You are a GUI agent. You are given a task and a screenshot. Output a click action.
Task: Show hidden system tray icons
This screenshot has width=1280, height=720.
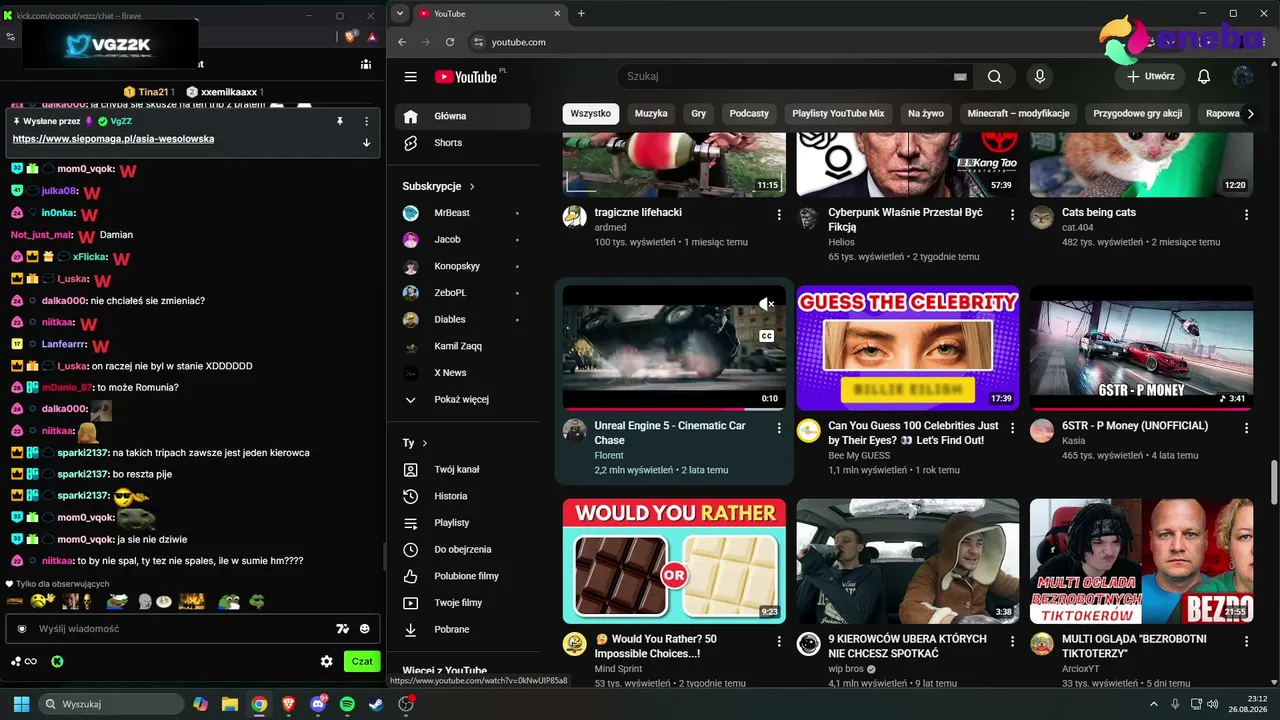(x=1155, y=704)
